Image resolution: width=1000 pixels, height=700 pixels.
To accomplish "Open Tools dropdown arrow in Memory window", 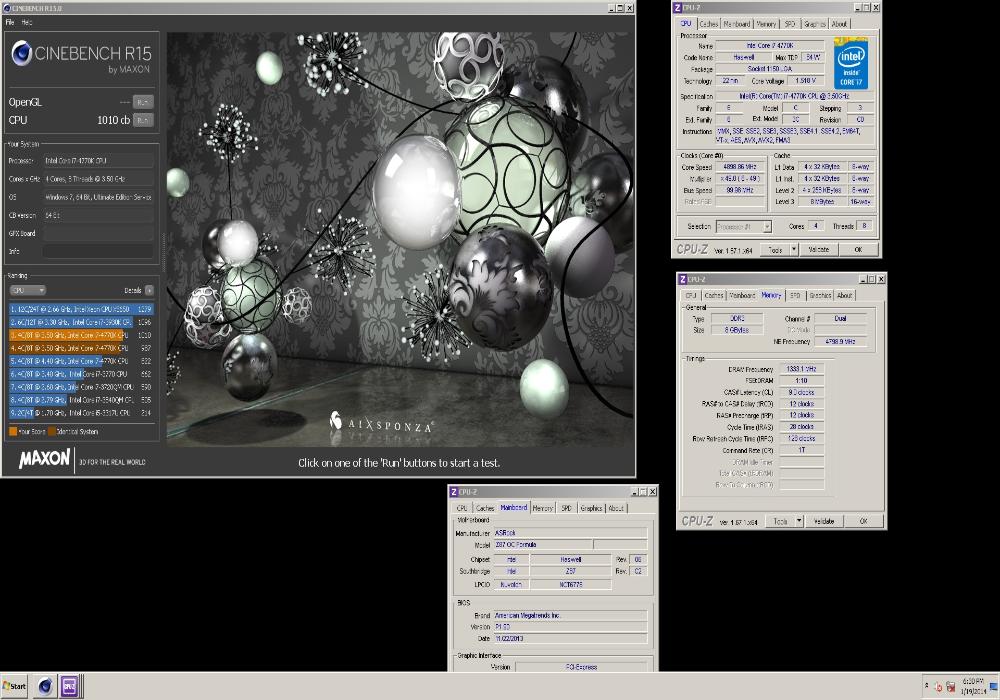I will click(799, 521).
